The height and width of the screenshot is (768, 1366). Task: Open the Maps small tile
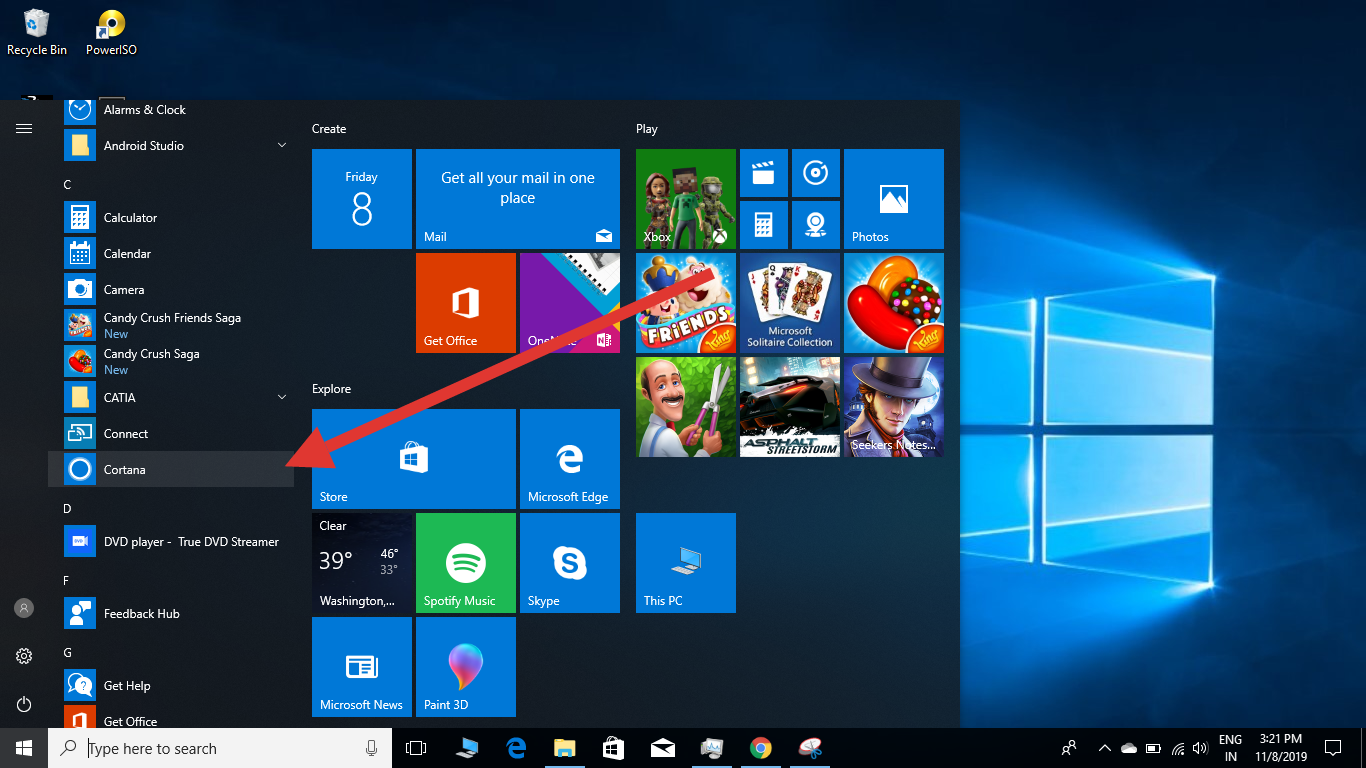pos(816,225)
